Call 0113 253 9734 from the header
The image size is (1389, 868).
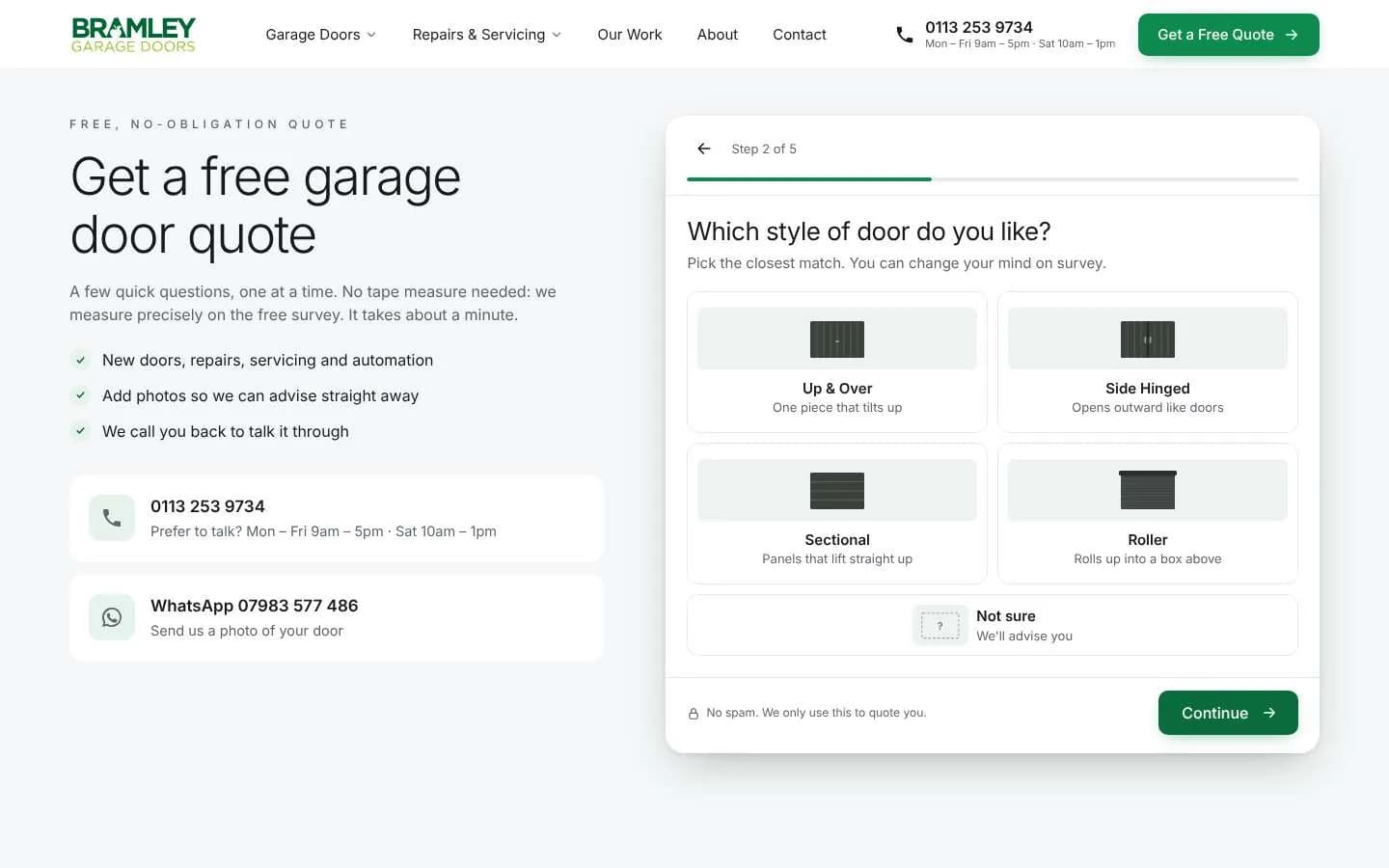pos(979,27)
